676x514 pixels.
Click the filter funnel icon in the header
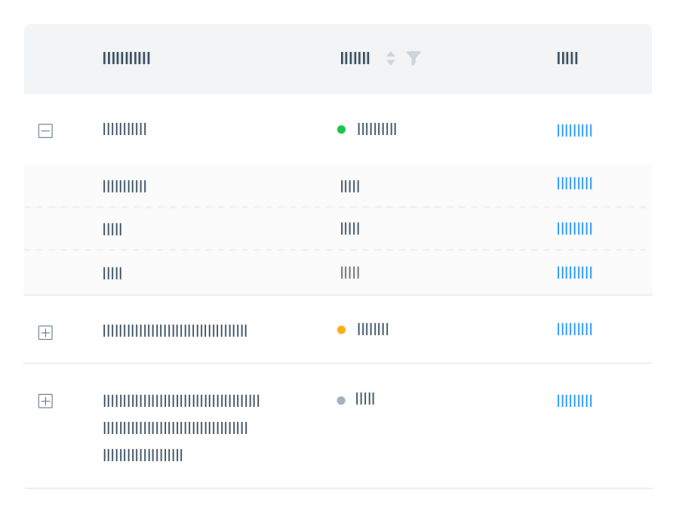coord(413,58)
